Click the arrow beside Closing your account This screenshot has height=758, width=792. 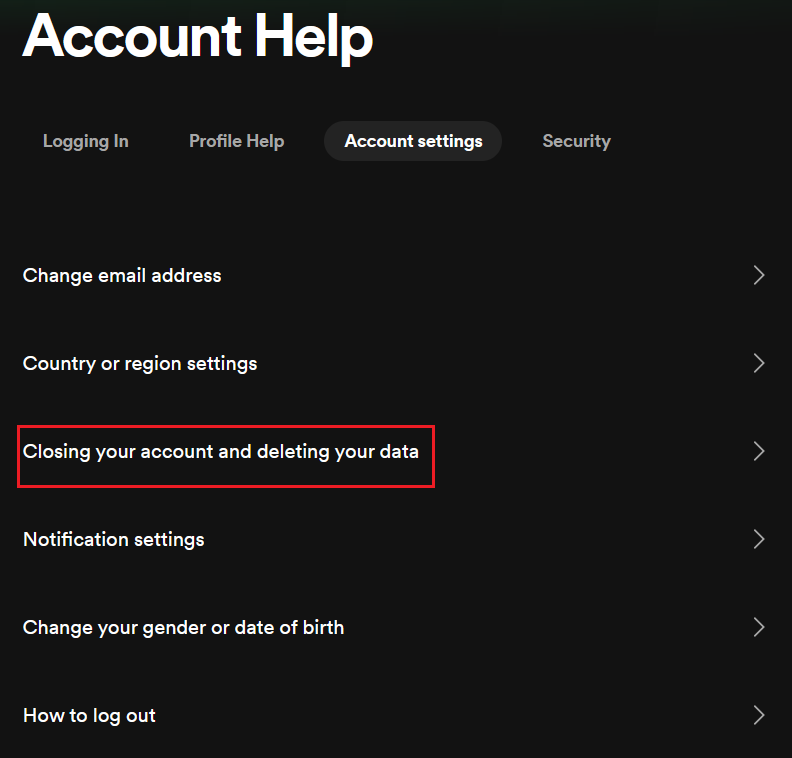(x=758, y=451)
